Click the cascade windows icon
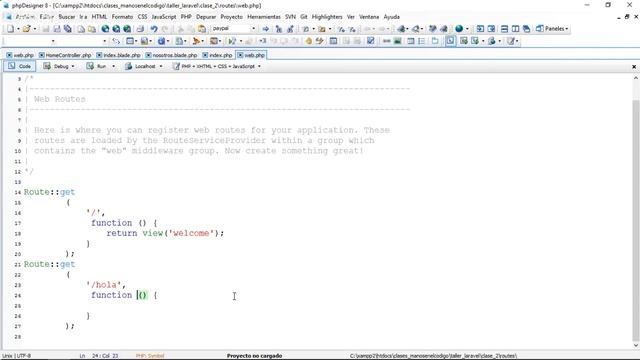 [527, 29]
